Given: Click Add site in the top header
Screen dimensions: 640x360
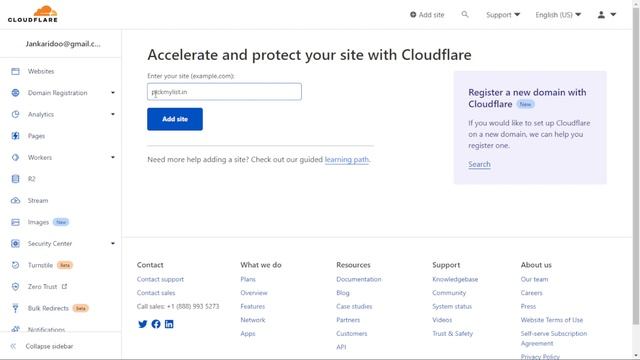Looking at the screenshot, I should pyautogui.click(x=431, y=15).
